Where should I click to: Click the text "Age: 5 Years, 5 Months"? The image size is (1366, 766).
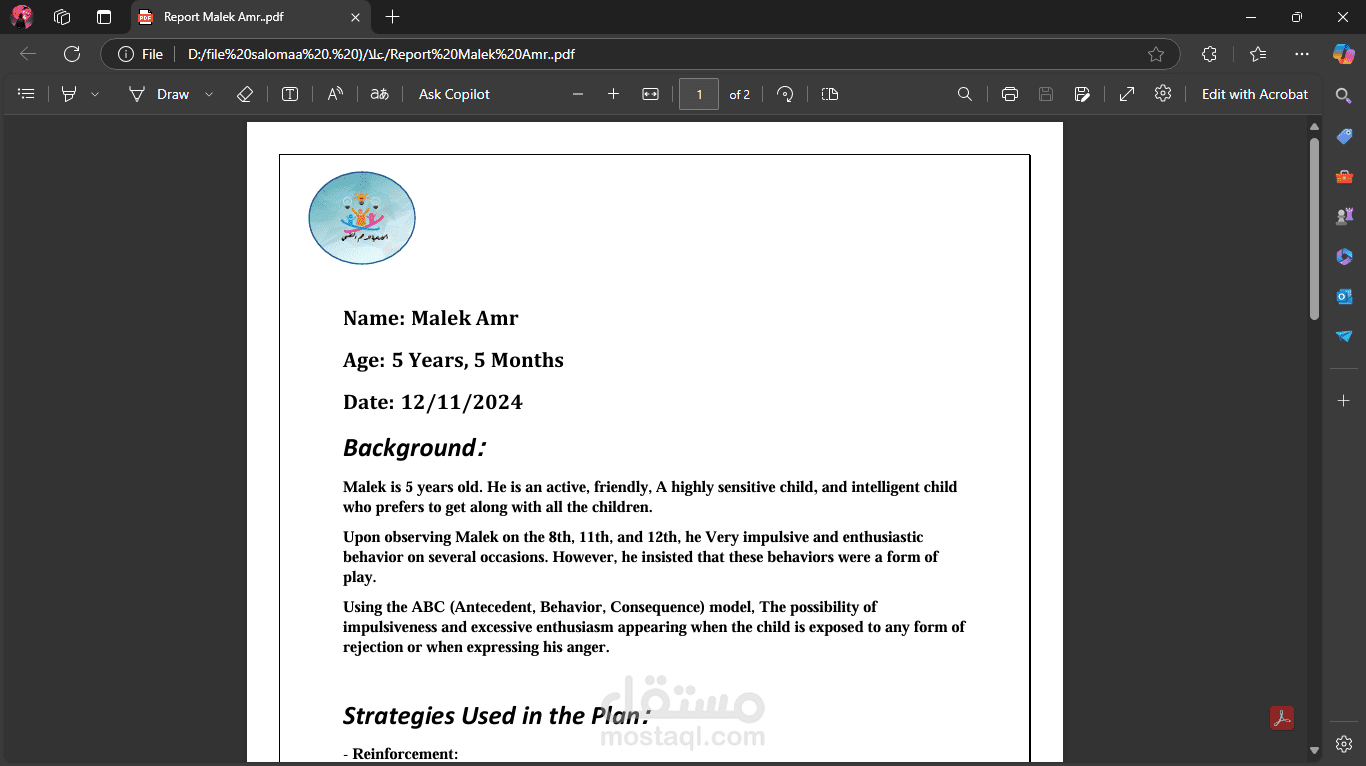coord(453,360)
